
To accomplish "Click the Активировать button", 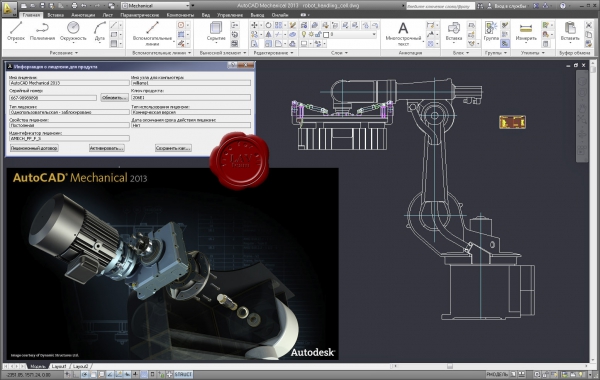I will coord(106,148).
